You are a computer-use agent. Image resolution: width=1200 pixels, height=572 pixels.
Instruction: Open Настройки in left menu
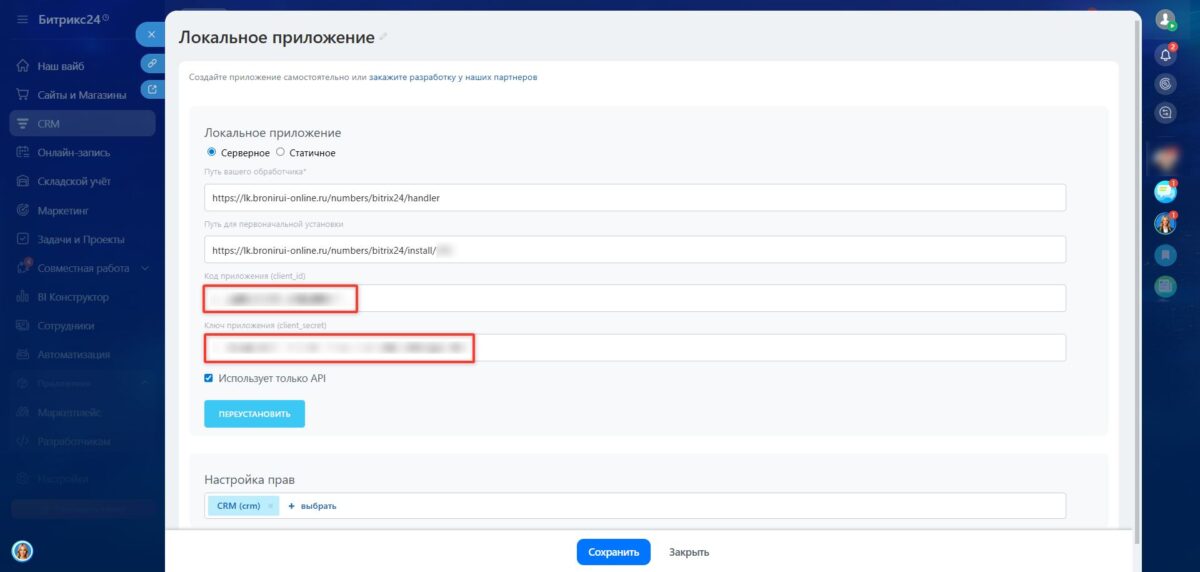click(63, 479)
